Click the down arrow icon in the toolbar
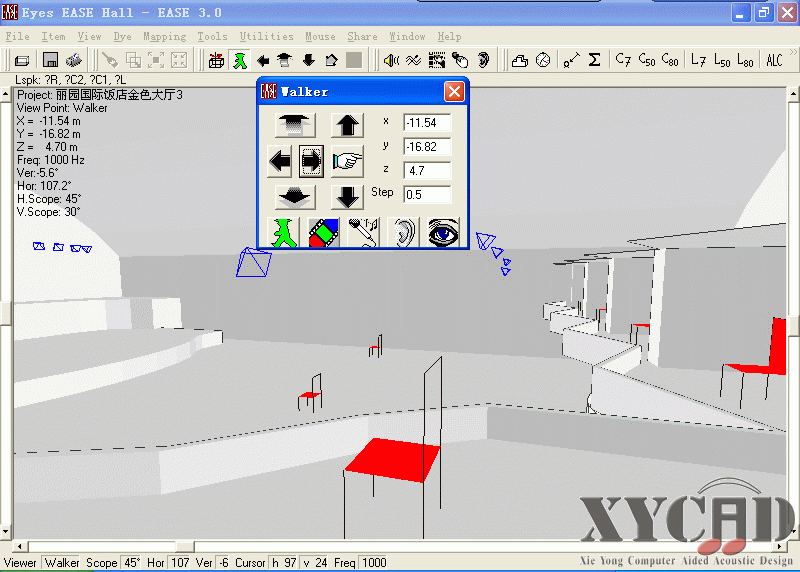 pyautogui.click(x=309, y=60)
